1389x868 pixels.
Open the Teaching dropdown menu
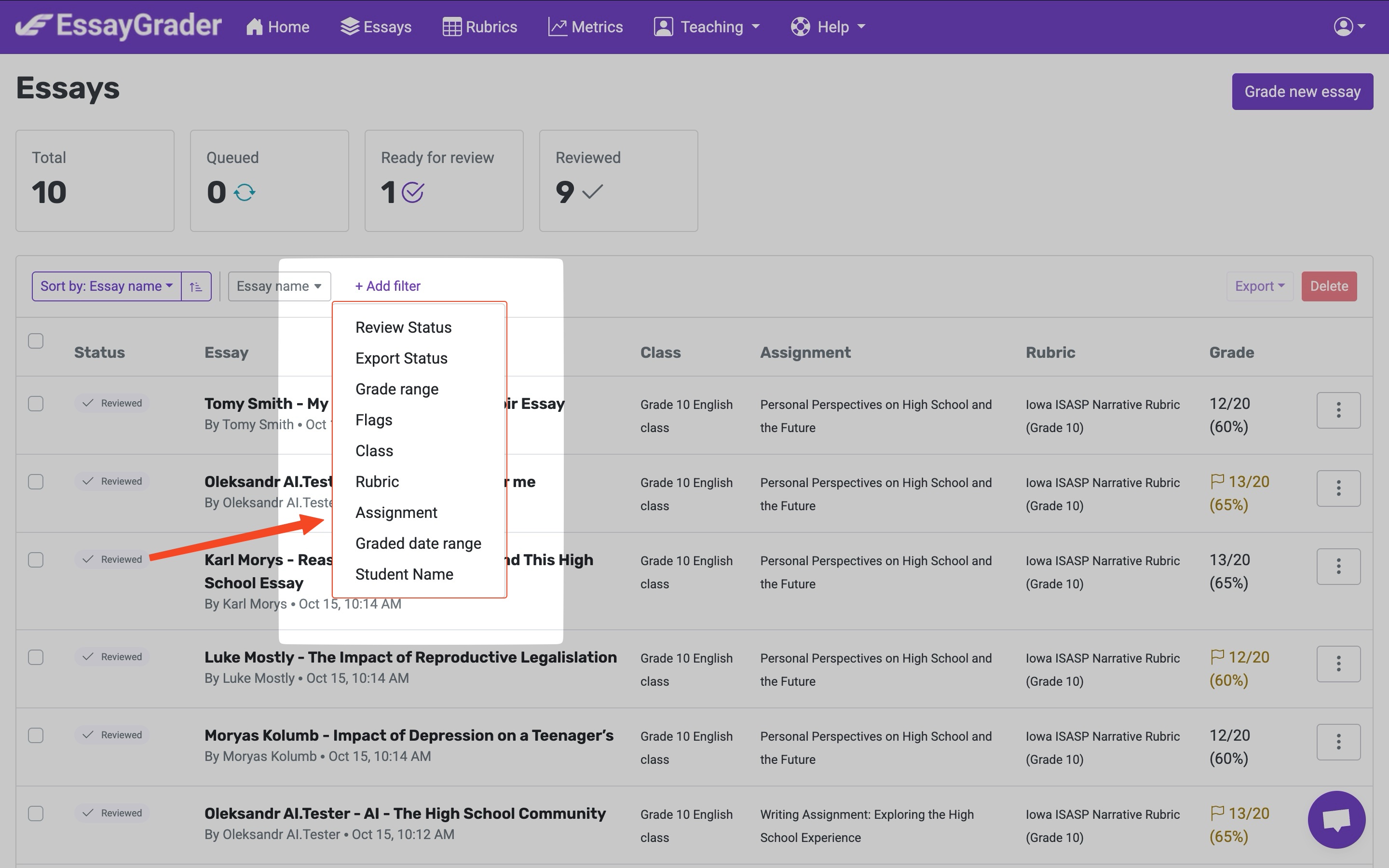[707, 27]
